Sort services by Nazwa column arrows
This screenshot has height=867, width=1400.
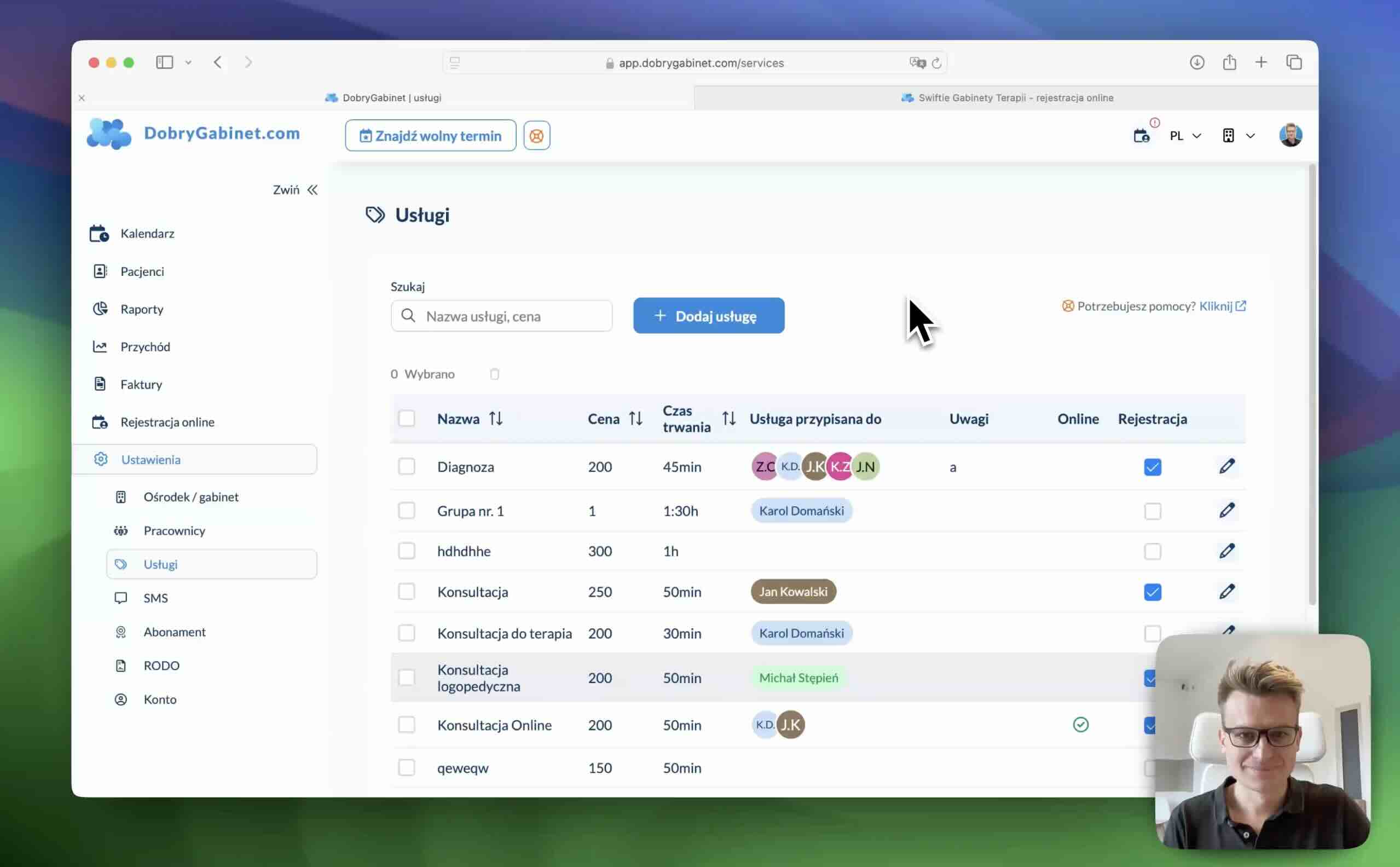click(496, 419)
